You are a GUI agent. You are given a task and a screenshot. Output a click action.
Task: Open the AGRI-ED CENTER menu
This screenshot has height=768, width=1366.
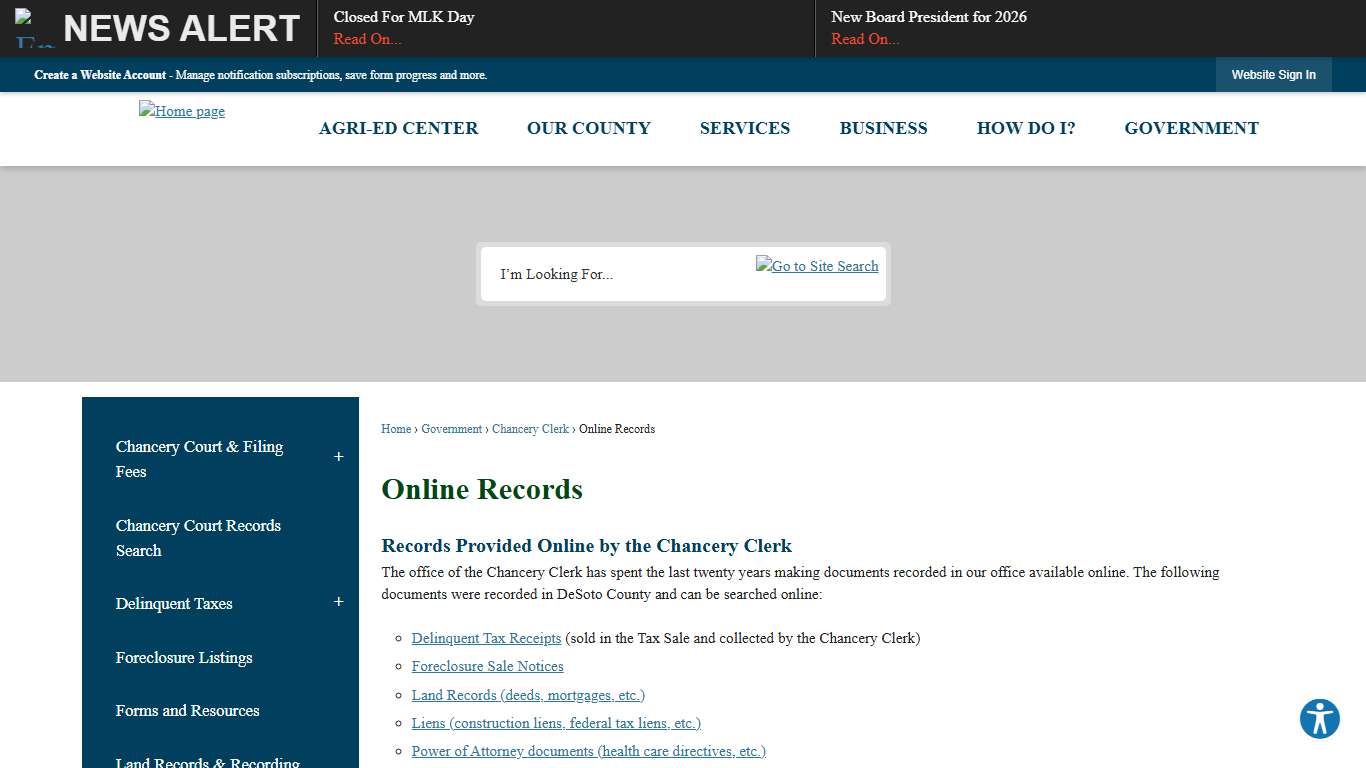[398, 128]
